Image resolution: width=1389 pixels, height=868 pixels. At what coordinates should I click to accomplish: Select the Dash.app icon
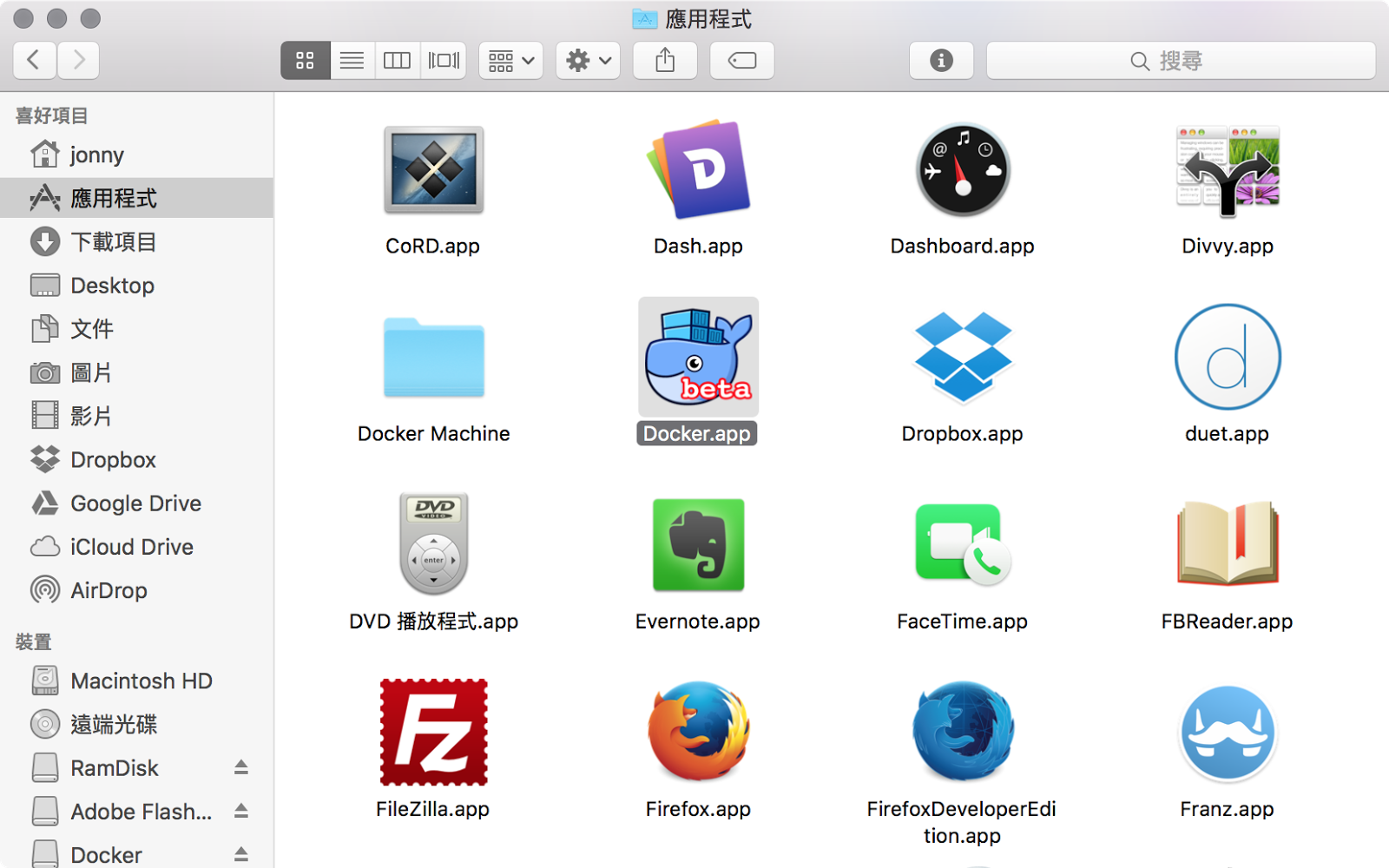pos(699,170)
